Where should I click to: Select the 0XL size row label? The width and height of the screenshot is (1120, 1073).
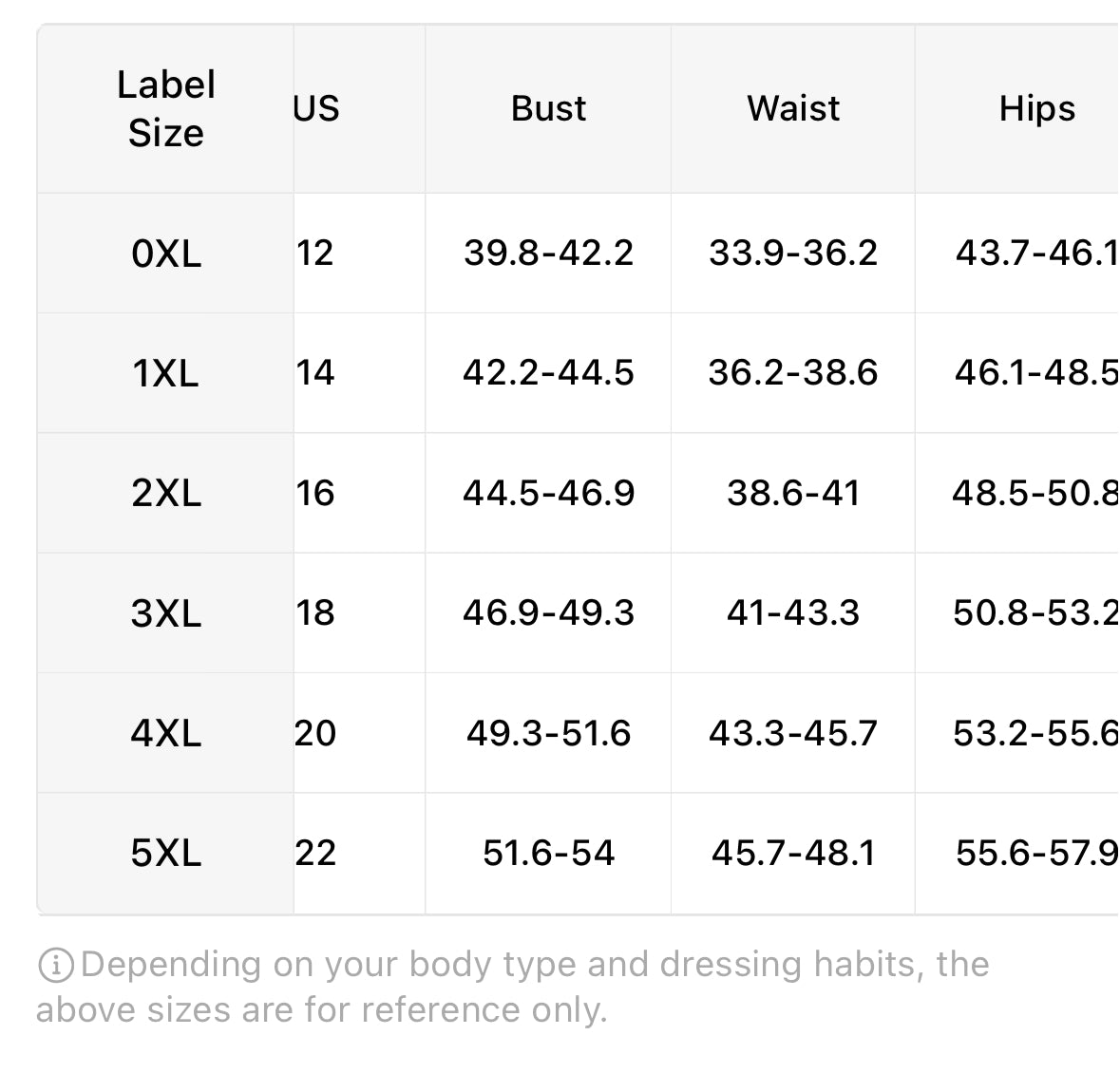pos(165,253)
